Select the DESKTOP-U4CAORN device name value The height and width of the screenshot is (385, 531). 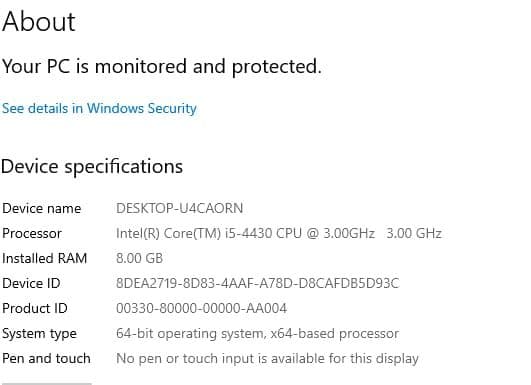pyautogui.click(x=179, y=208)
